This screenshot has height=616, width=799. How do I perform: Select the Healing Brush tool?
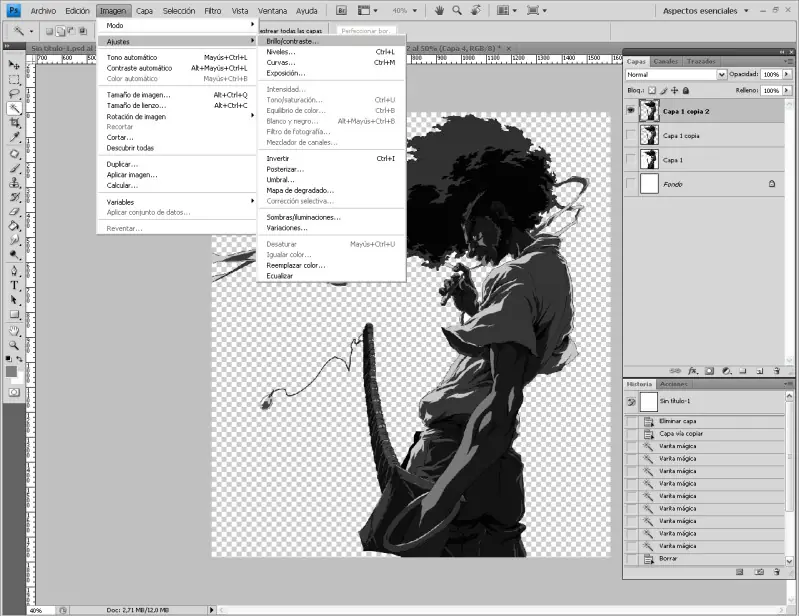pyautogui.click(x=14, y=154)
